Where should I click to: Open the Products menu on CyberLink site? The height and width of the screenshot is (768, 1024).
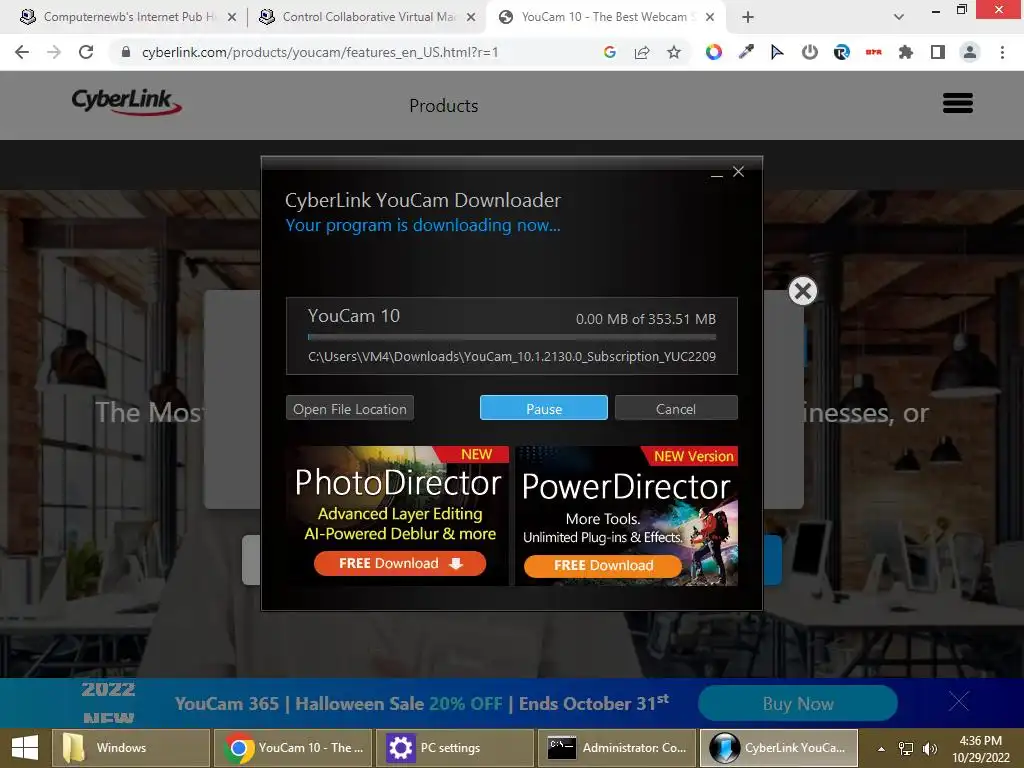[x=443, y=106]
